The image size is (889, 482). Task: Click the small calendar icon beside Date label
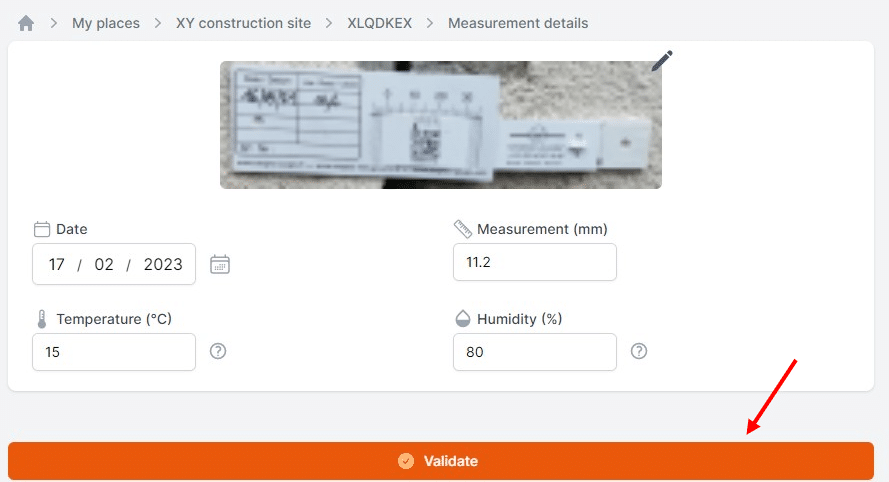[42, 229]
